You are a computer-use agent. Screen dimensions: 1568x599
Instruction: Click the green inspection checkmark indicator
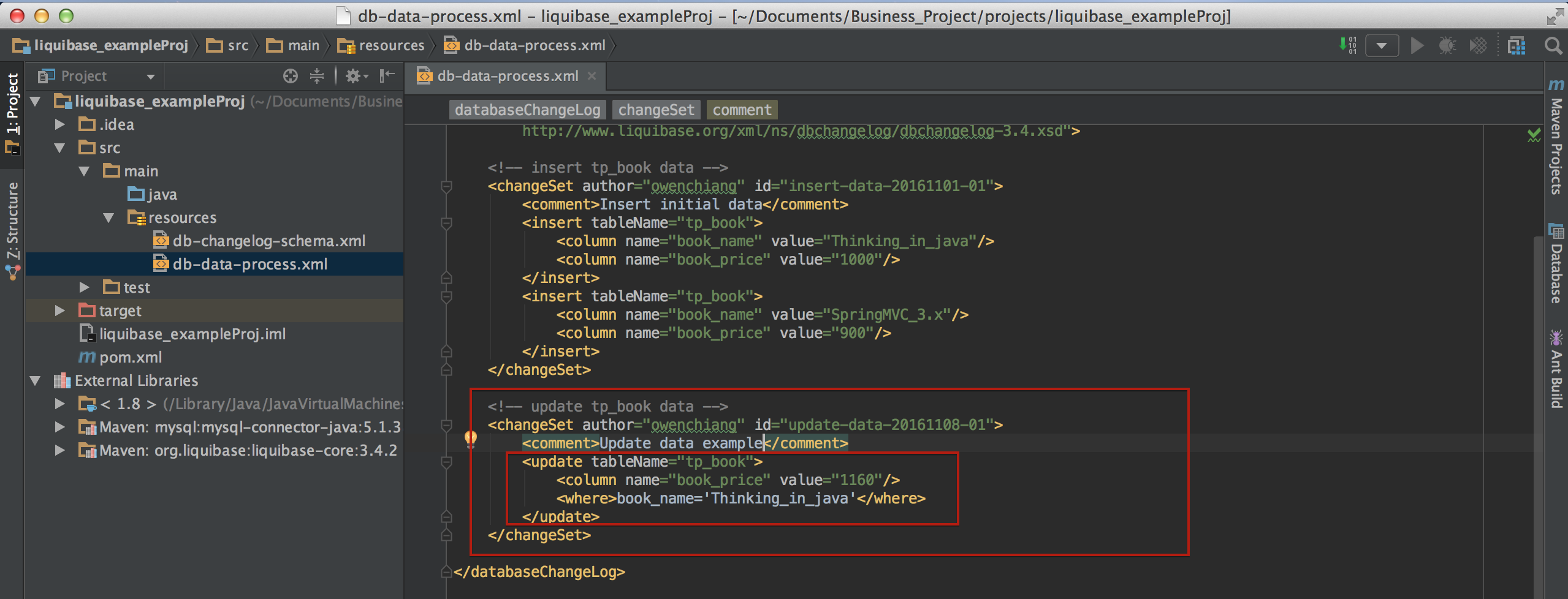1534,135
